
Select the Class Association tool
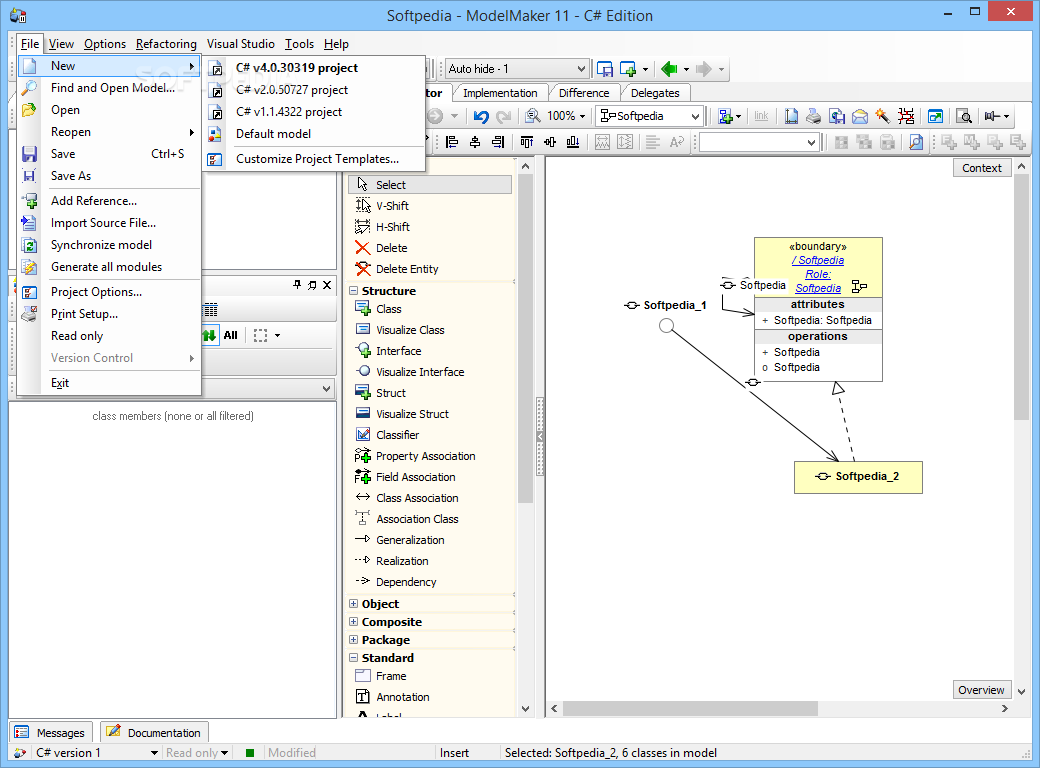coord(417,498)
